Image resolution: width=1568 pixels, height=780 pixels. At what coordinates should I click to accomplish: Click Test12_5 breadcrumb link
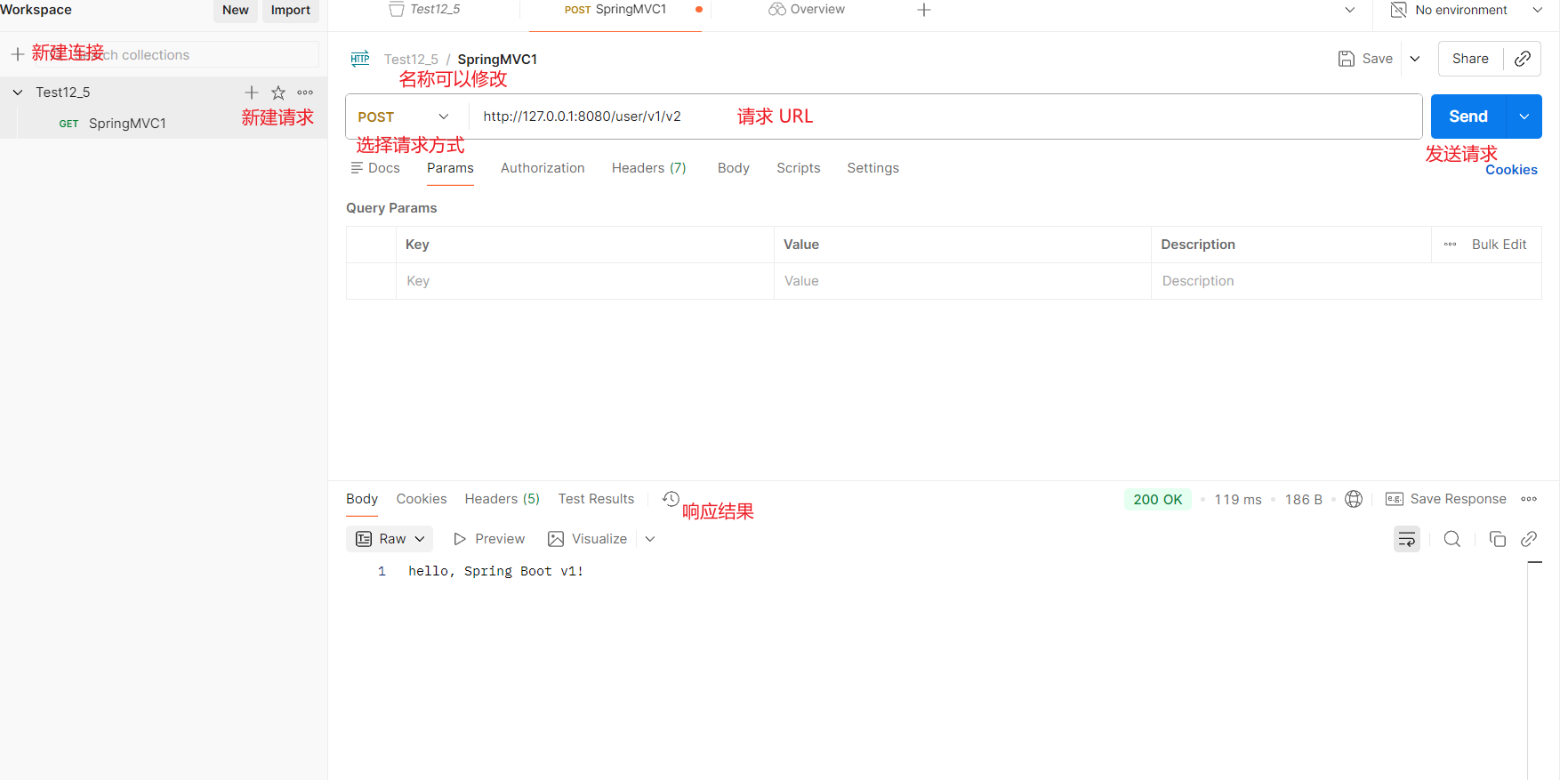click(x=411, y=59)
